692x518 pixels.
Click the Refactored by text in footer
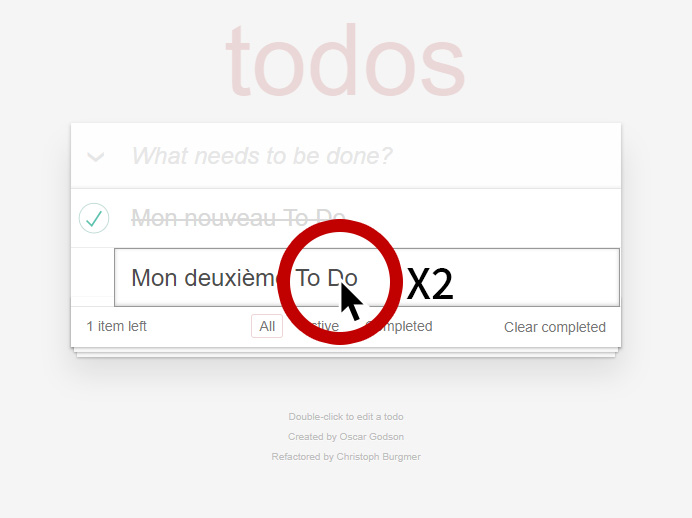(302, 457)
